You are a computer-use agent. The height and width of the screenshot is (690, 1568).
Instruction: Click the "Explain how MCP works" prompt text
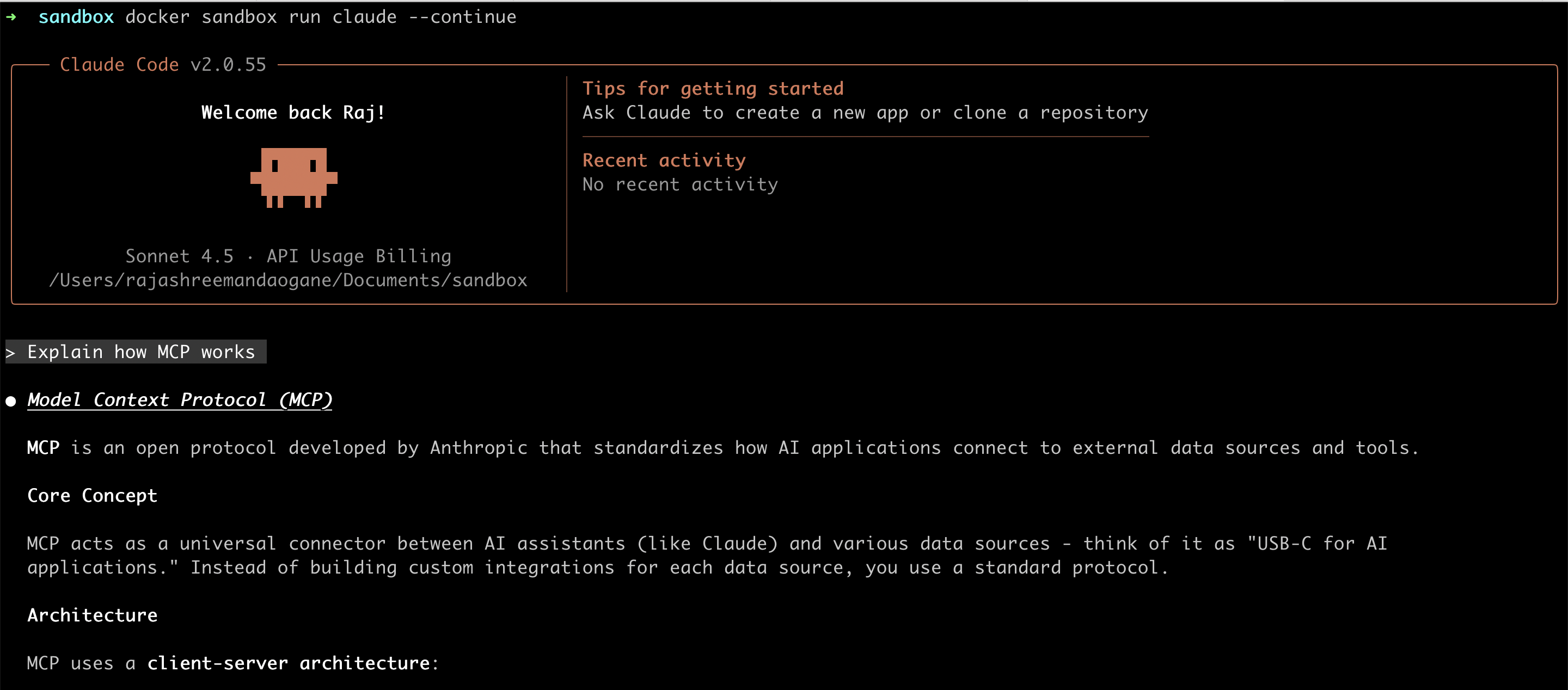click(x=140, y=352)
